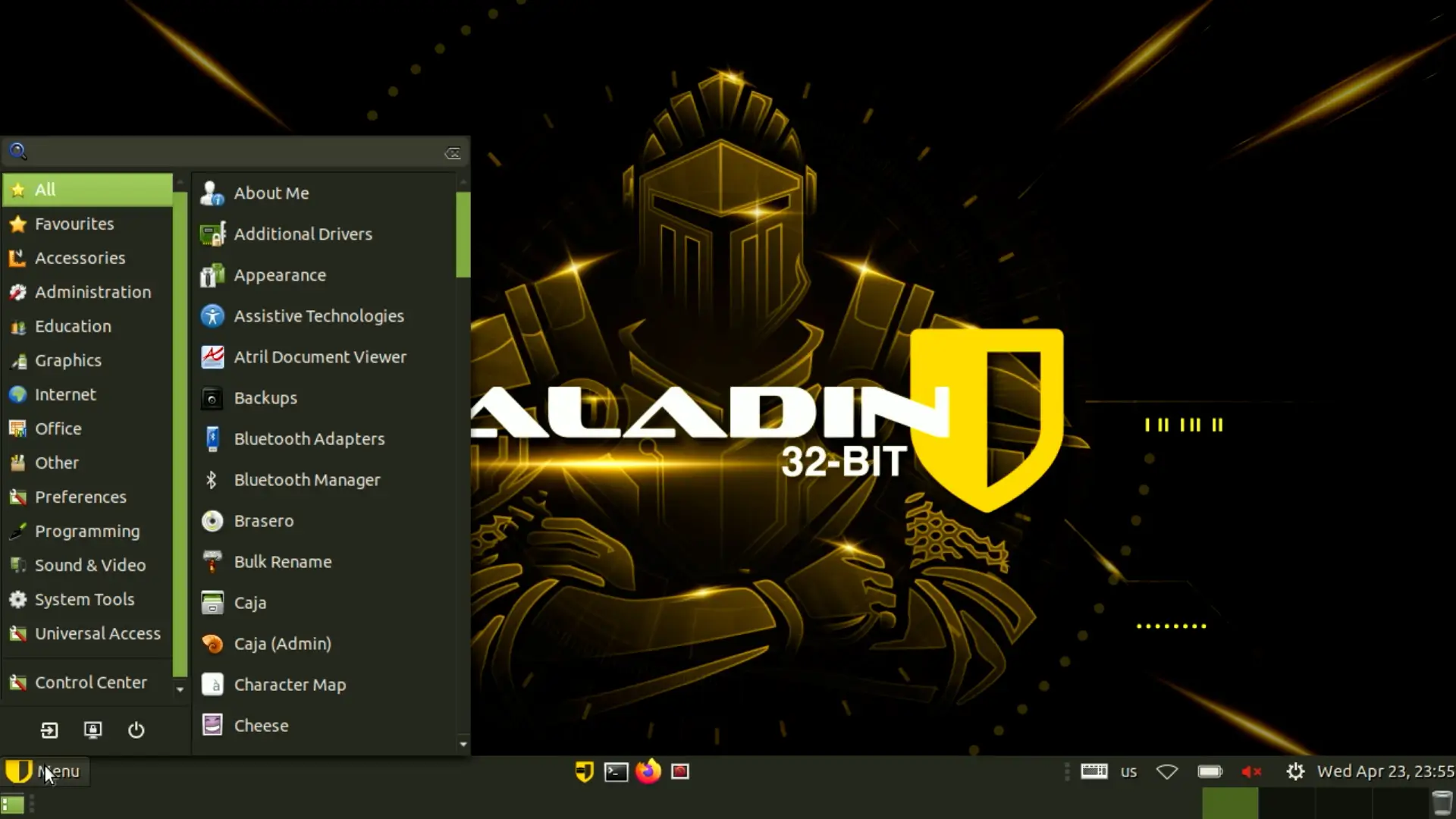The height and width of the screenshot is (819, 1456).
Task: Click the menu search field
Action: tap(235, 152)
